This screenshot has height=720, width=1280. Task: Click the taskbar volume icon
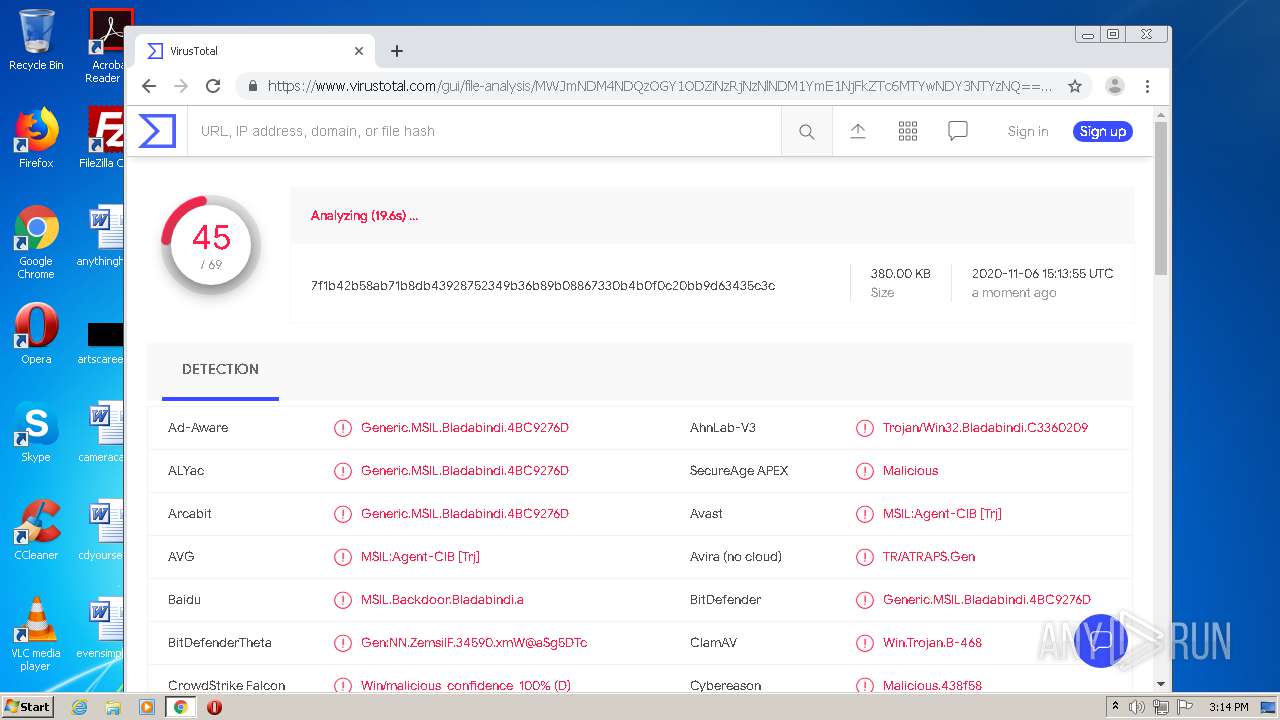click(x=1137, y=707)
